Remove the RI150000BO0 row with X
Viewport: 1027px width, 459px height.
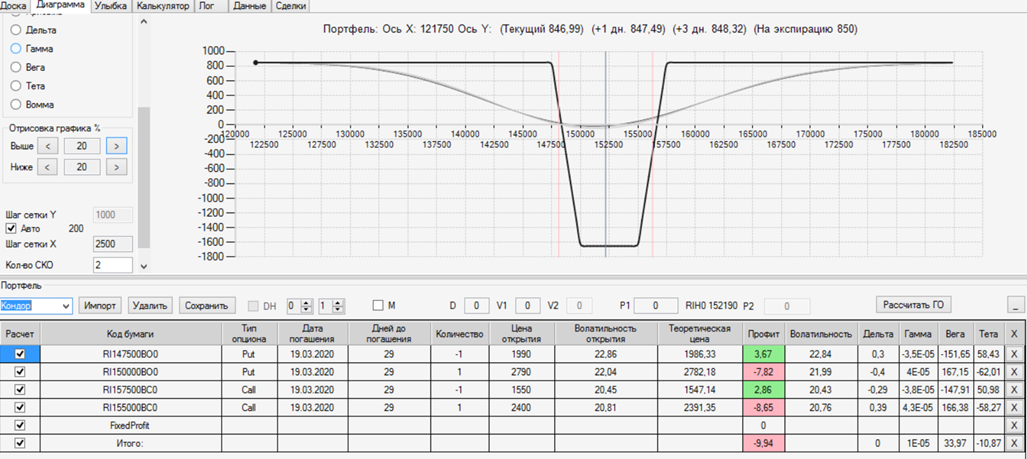coord(1014,371)
